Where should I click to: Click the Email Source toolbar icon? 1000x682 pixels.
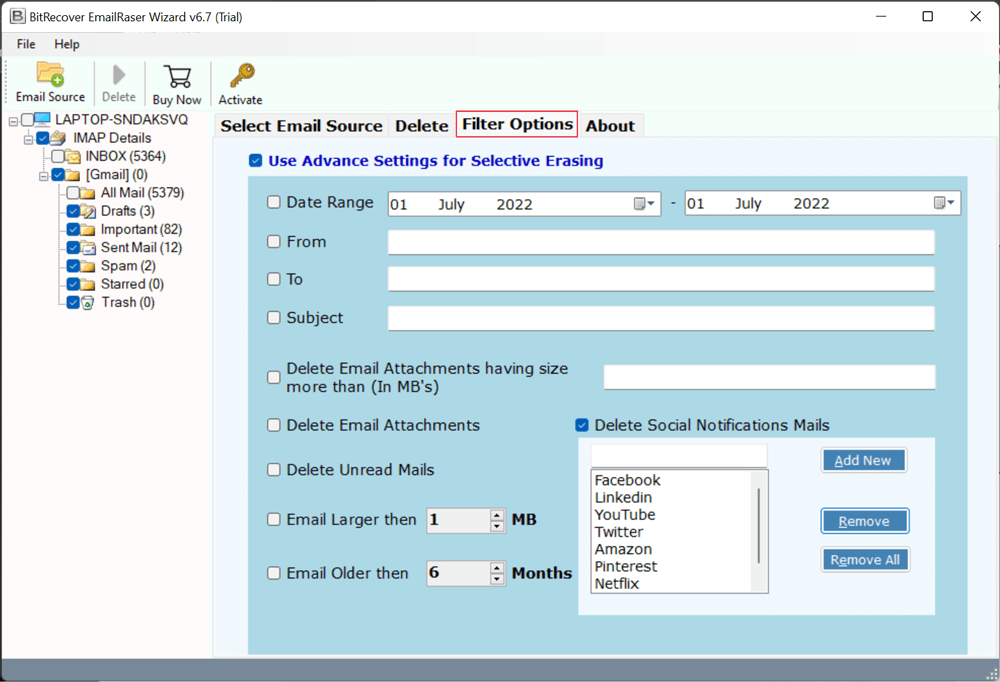point(50,76)
